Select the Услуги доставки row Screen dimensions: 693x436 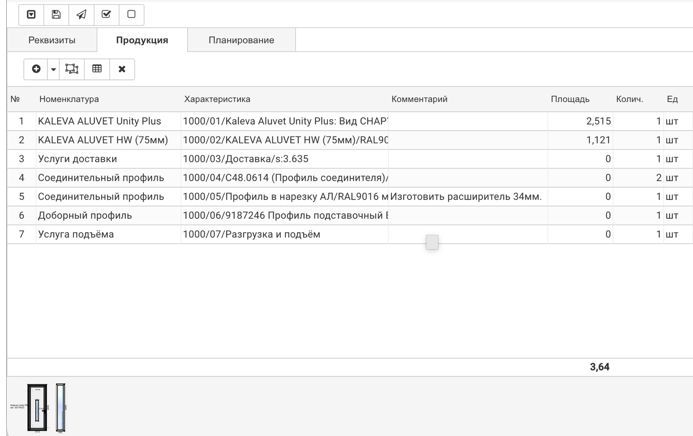click(77, 159)
